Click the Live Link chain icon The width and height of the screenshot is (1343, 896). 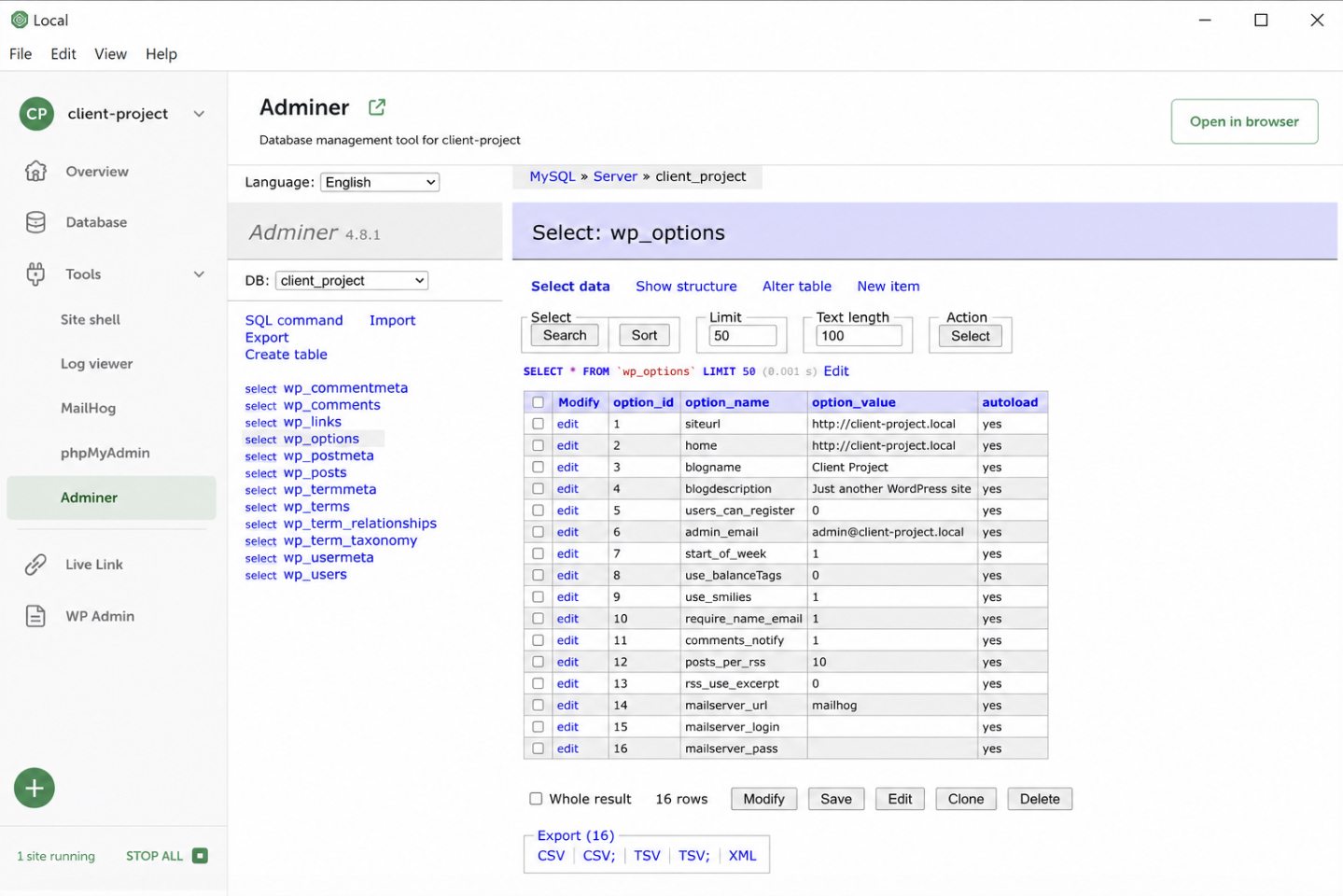35,565
